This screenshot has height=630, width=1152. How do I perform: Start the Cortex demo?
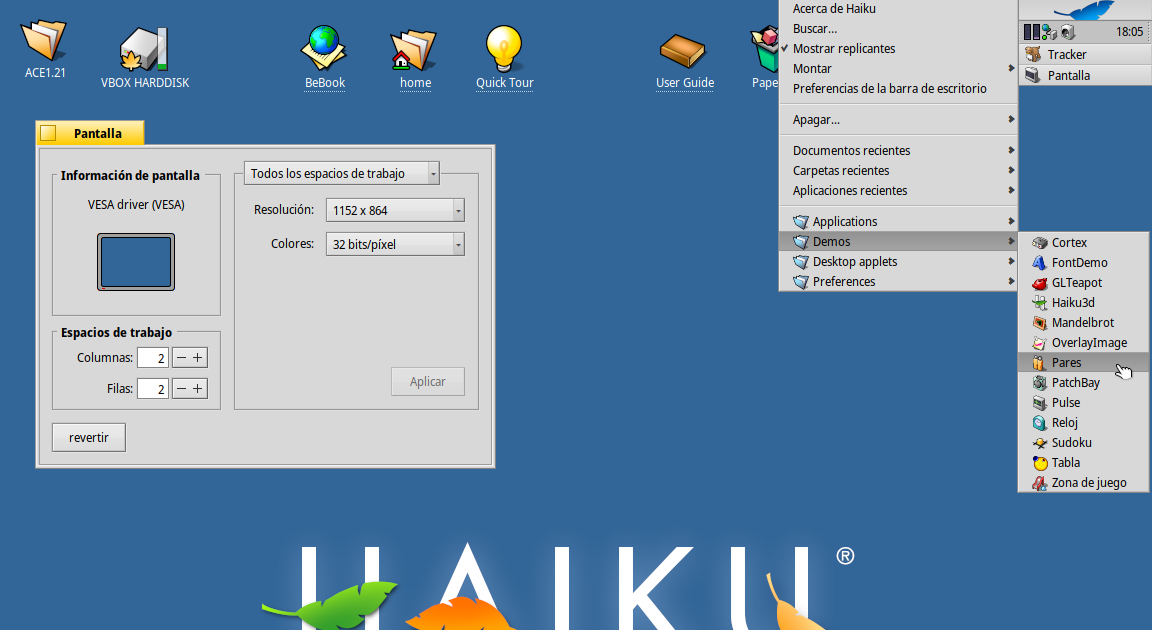coord(1068,242)
